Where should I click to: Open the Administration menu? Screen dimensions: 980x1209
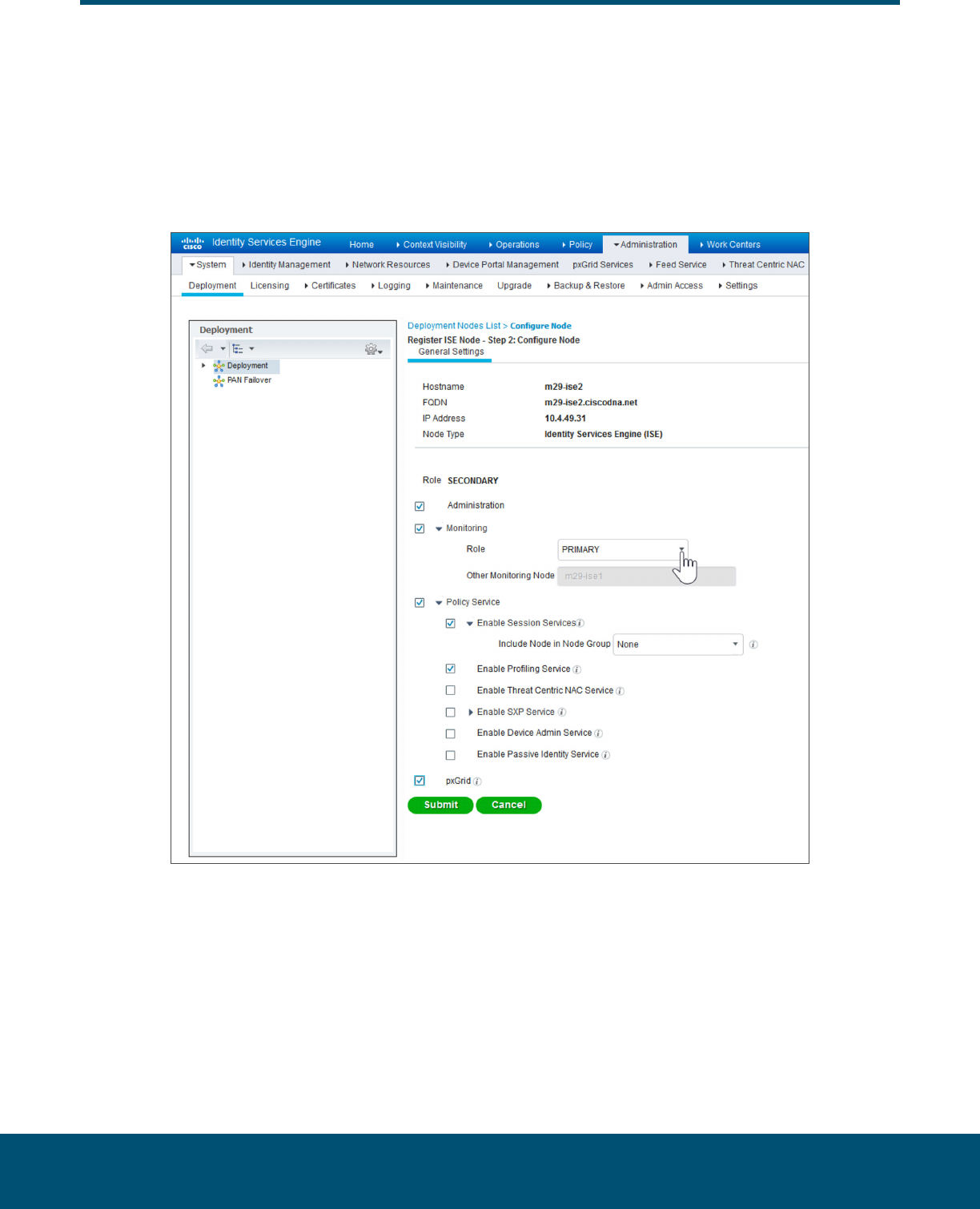pos(645,245)
